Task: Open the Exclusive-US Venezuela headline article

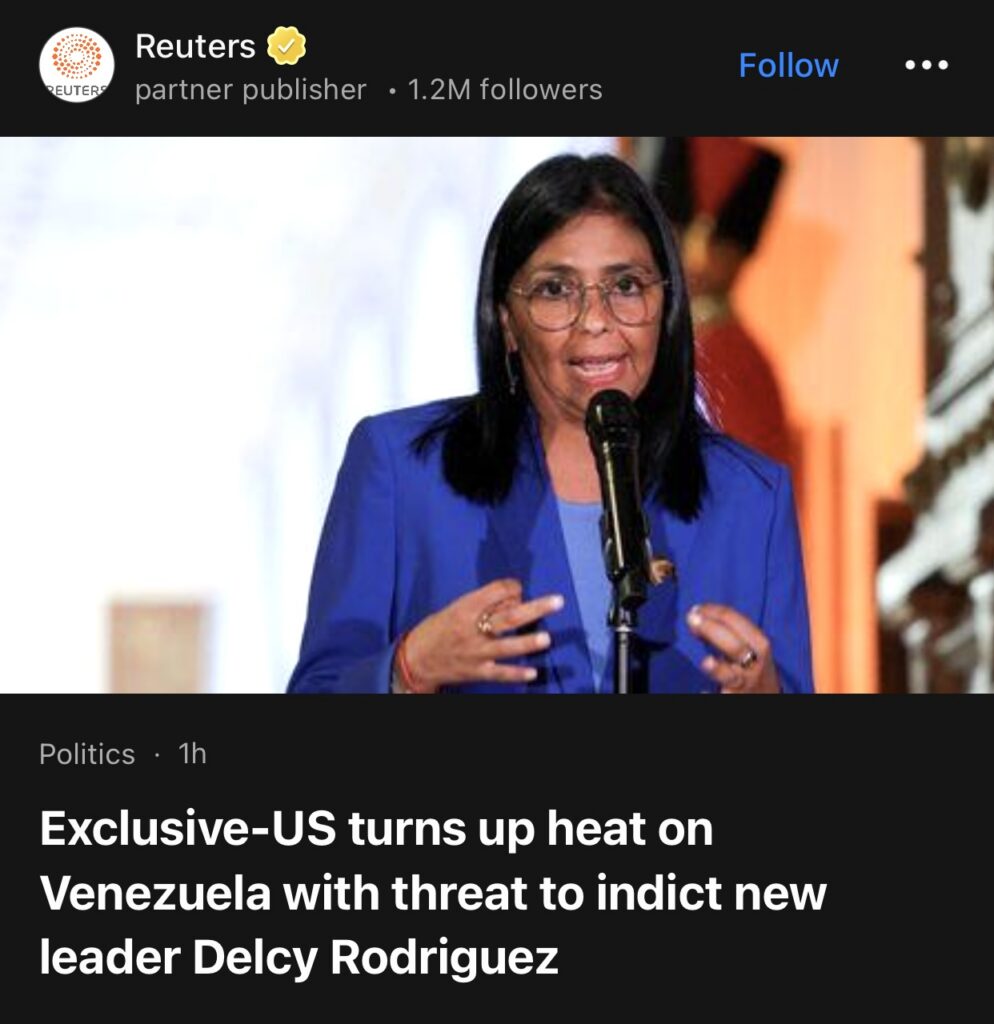Action: (x=433, y=892)
